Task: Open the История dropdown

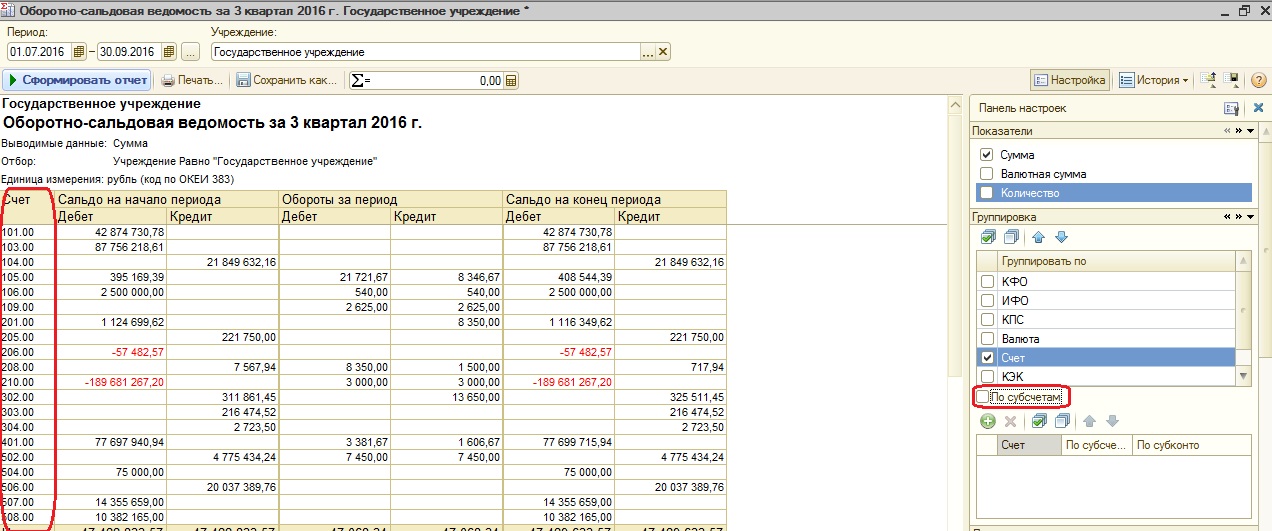Action: pos(1153,80)
